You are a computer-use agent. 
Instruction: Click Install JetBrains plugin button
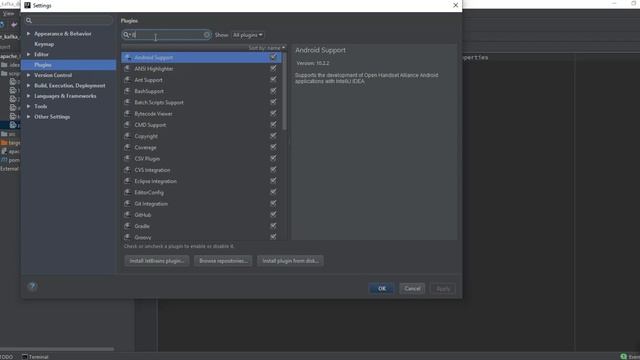(157, 261)
